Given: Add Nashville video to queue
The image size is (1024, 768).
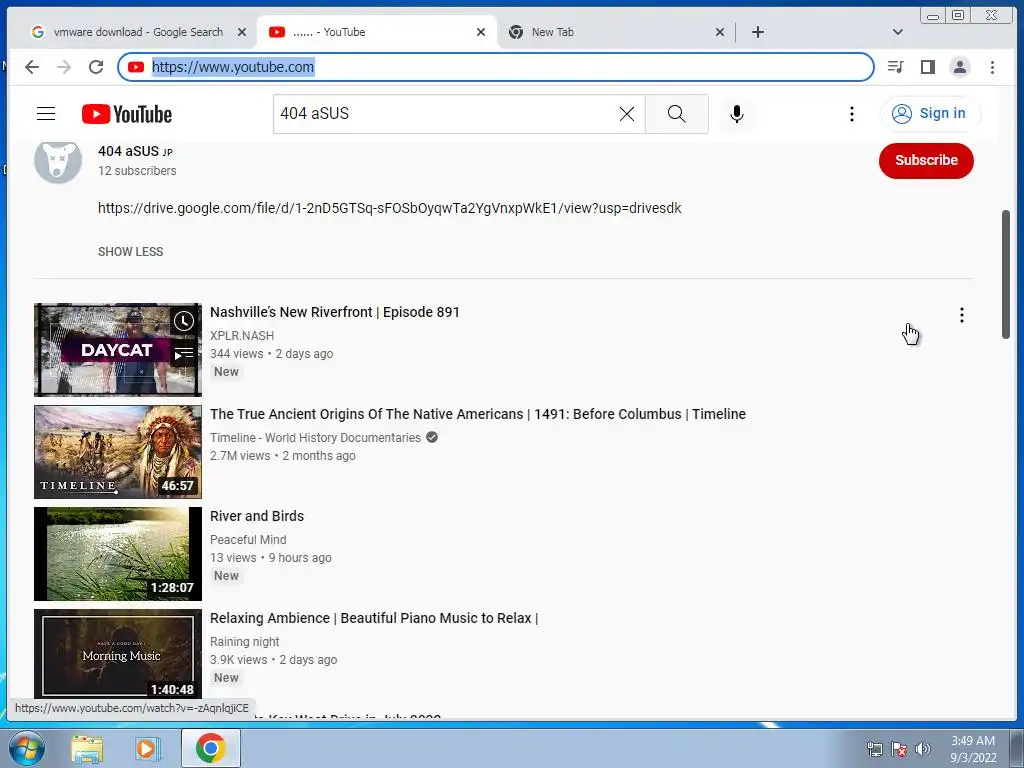Looking at the screenshot, I should pyautogui.click(x=184, y=354).
